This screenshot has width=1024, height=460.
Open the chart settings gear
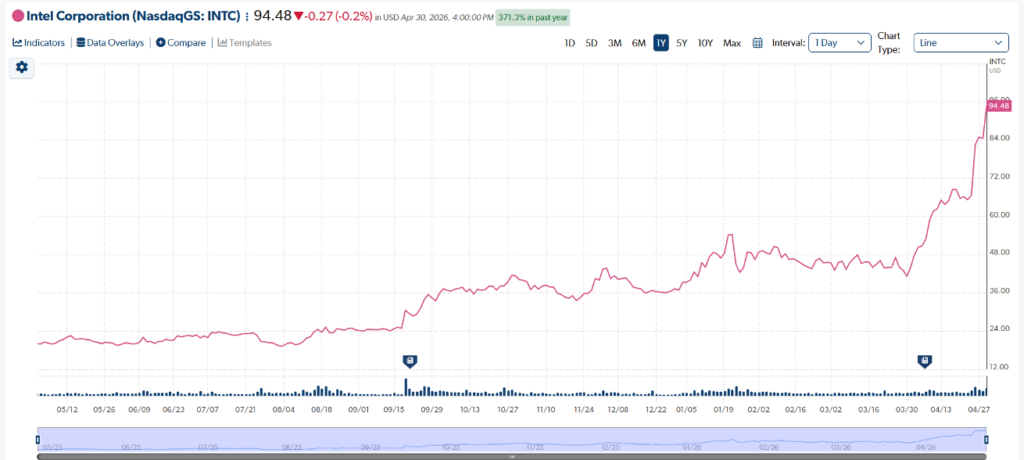pos(22,67)
